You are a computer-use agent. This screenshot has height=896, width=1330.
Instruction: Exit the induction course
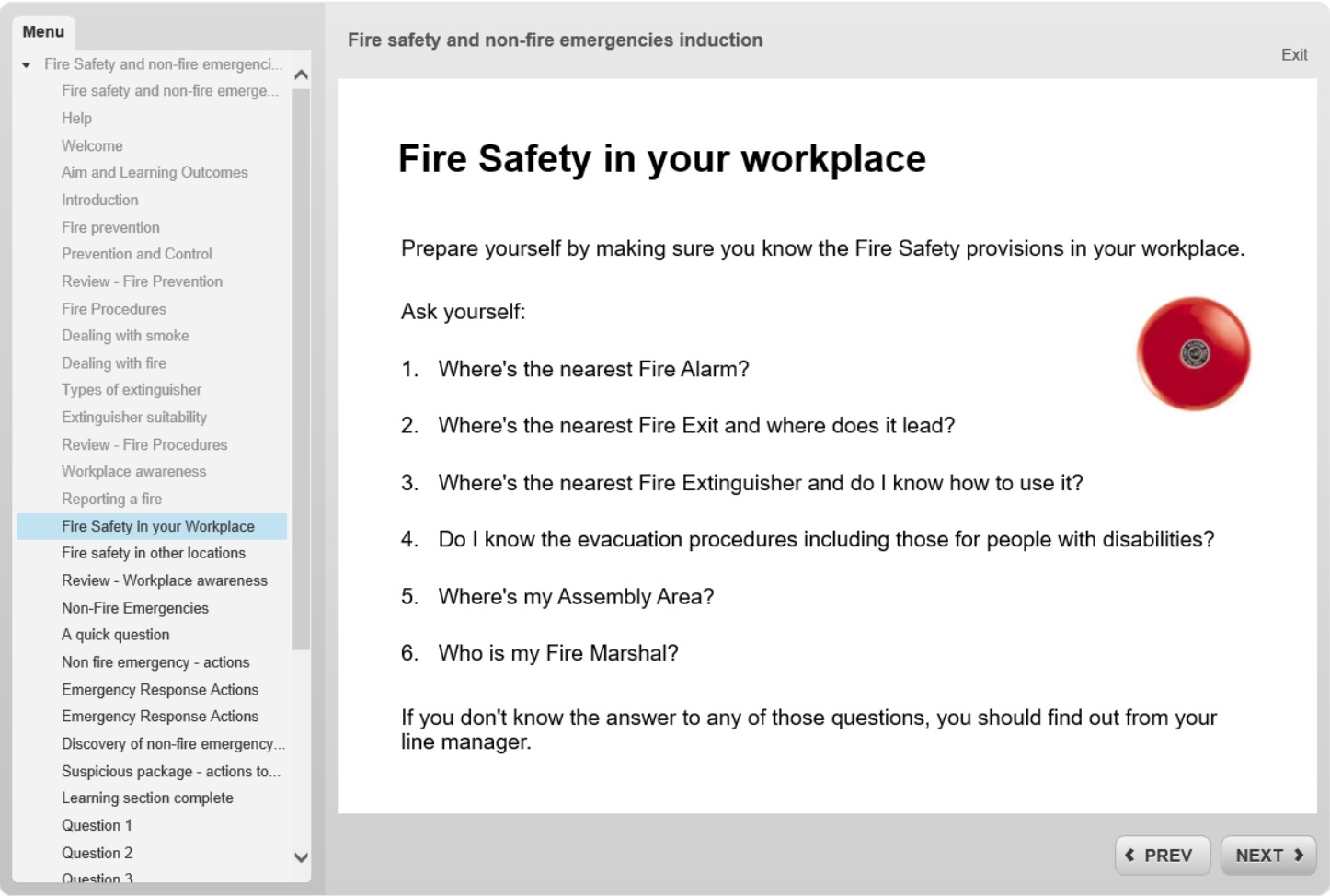tap(1293, 54)
